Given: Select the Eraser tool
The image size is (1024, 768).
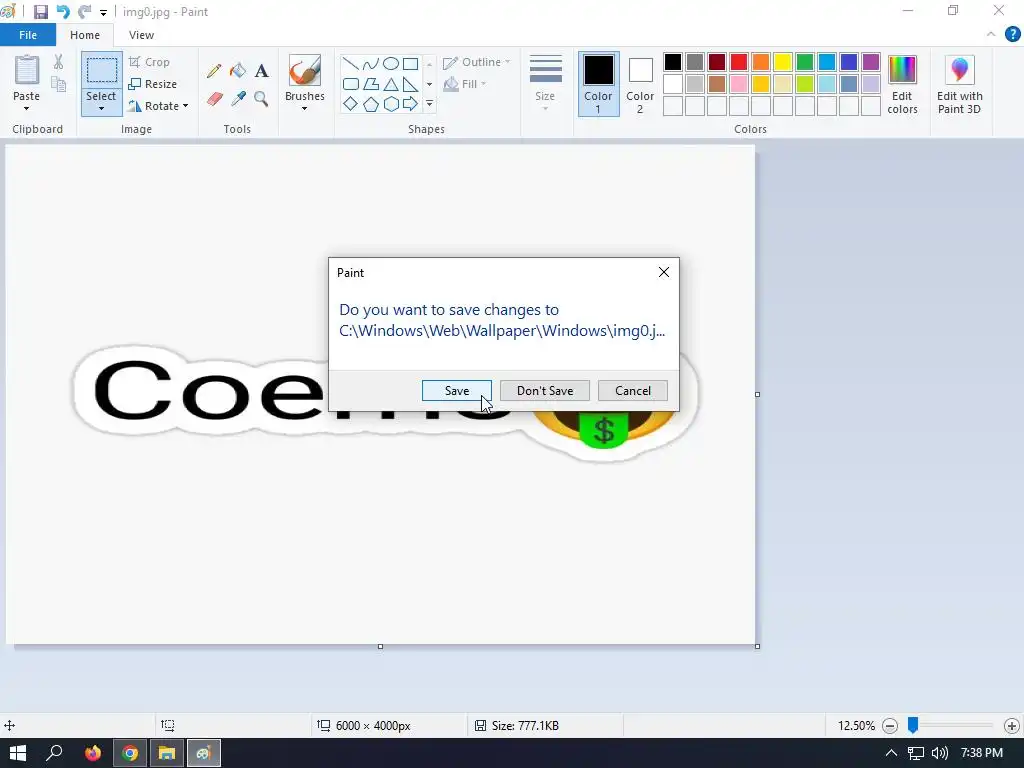Looking at the screenshot, I should pyautogui.click(x=215, y=99).
